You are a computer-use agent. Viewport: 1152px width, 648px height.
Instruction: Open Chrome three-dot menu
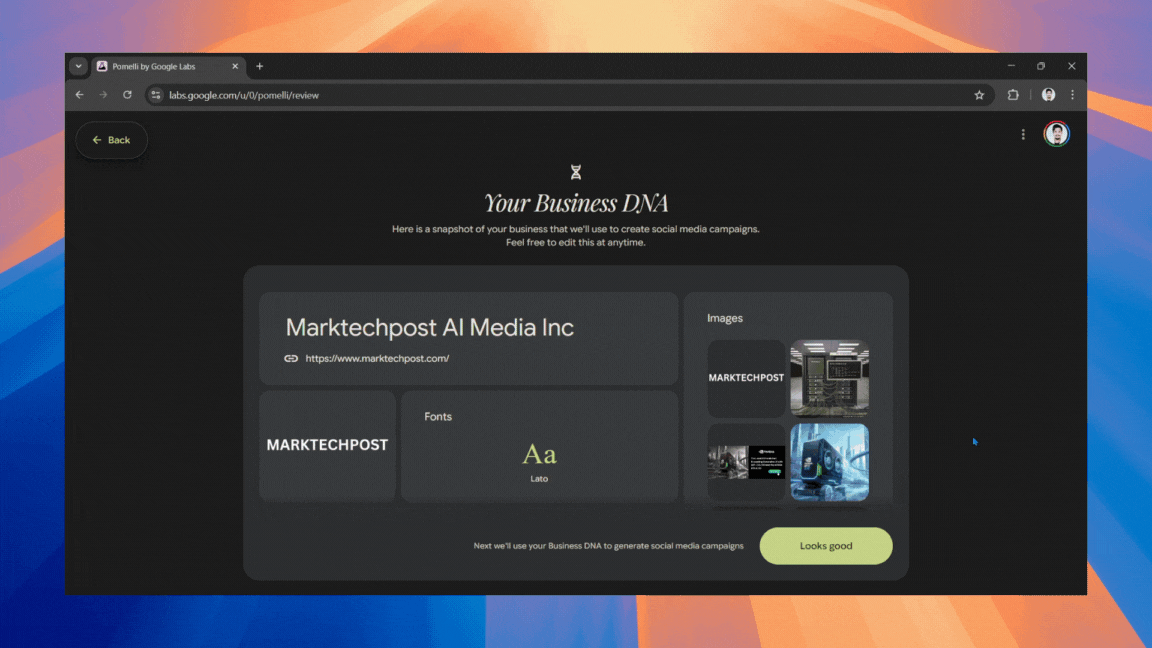pyautogui.click(x=1073, y=95)
